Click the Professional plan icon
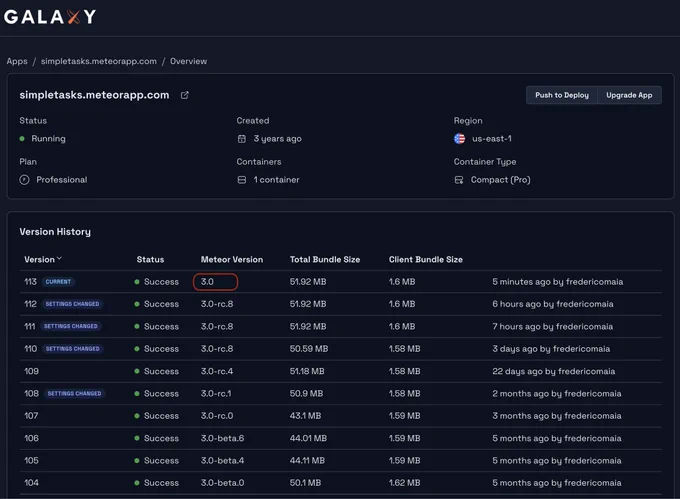The height and width of the screenshot is (499, 680). pyautogui.click(x=24, y=179)
